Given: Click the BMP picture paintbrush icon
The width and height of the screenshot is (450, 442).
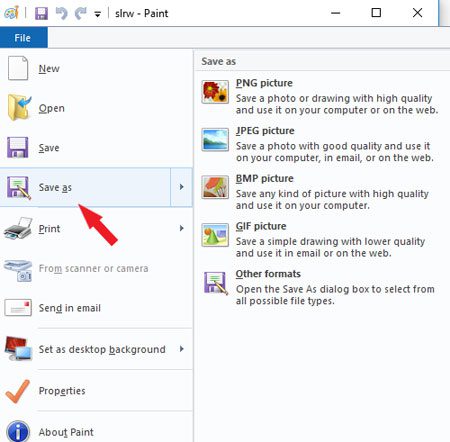Looking at the screenshot, I should [x=215, y=187].
